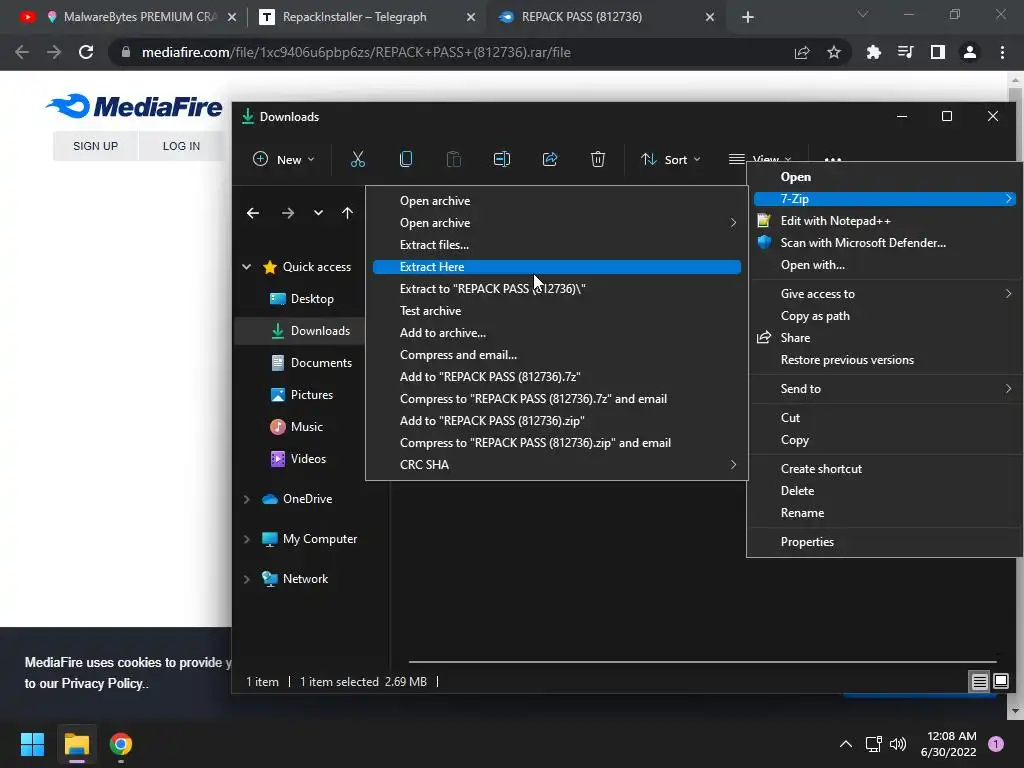Screen dimensions: 1024x768
Task: Click the clock showing 12:08 AM
Action: tap(951, 736)
